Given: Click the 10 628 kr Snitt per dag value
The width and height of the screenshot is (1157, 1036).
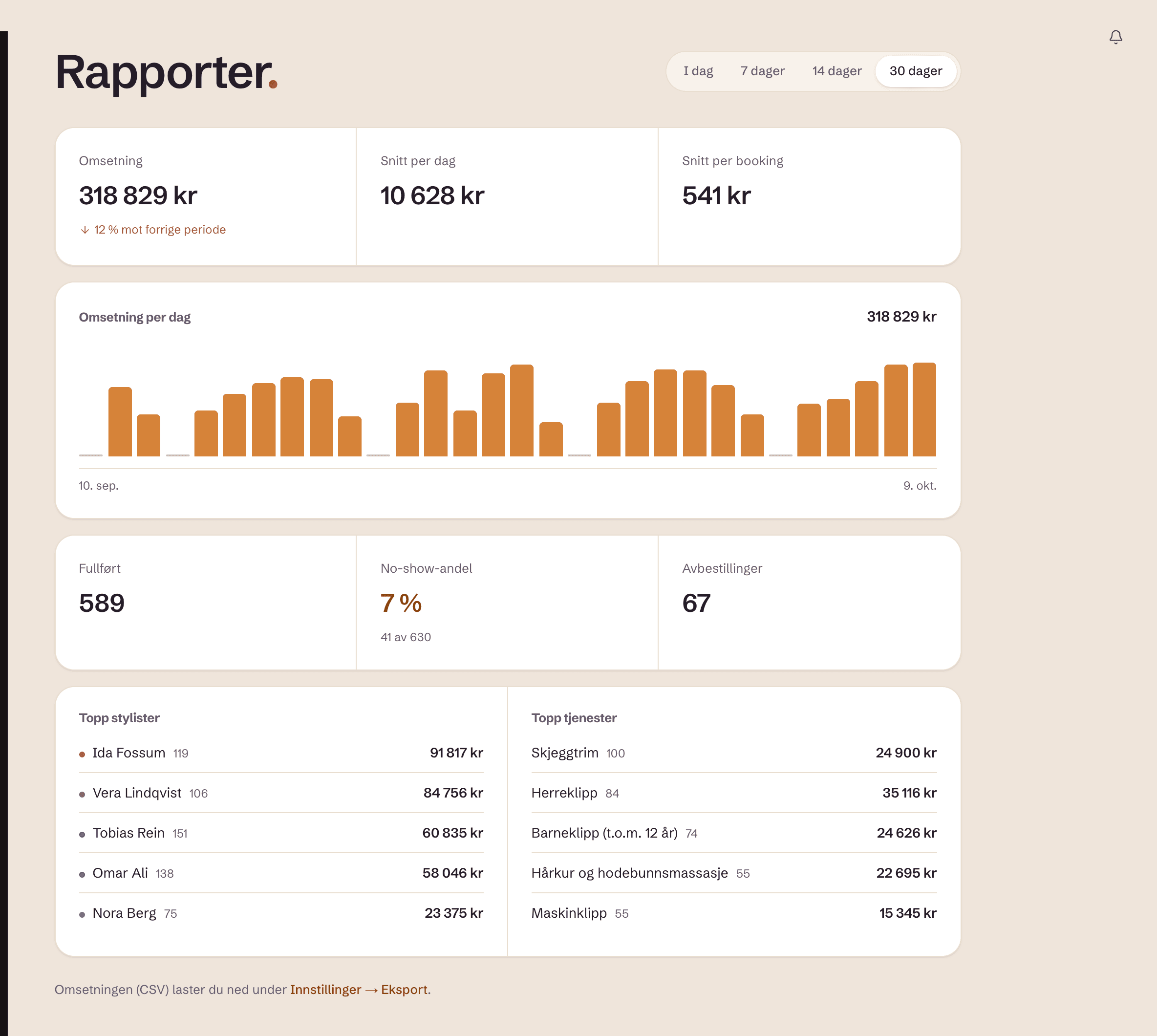Looking at the screenshot, I should point(432,196).
